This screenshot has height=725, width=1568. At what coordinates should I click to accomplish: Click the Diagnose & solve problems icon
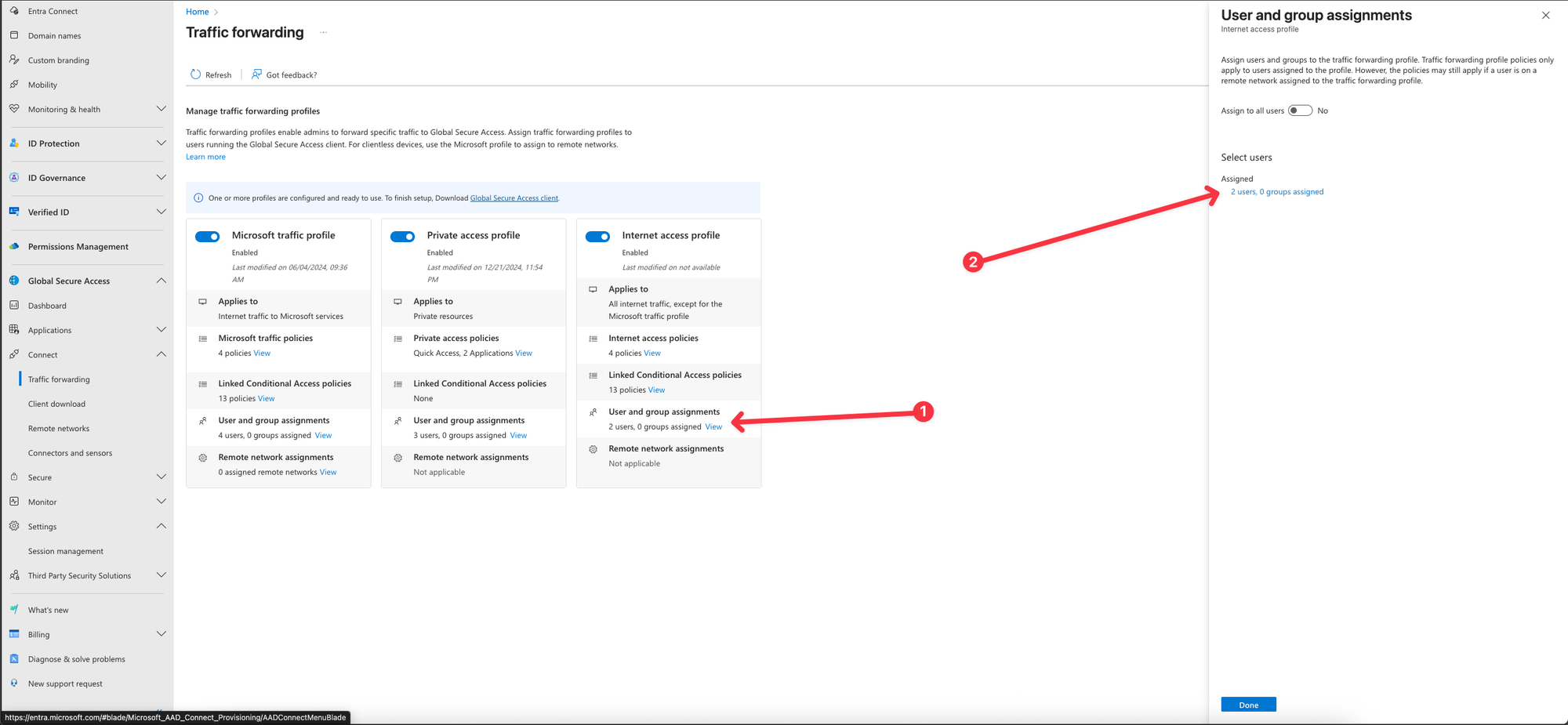(14, 659)
